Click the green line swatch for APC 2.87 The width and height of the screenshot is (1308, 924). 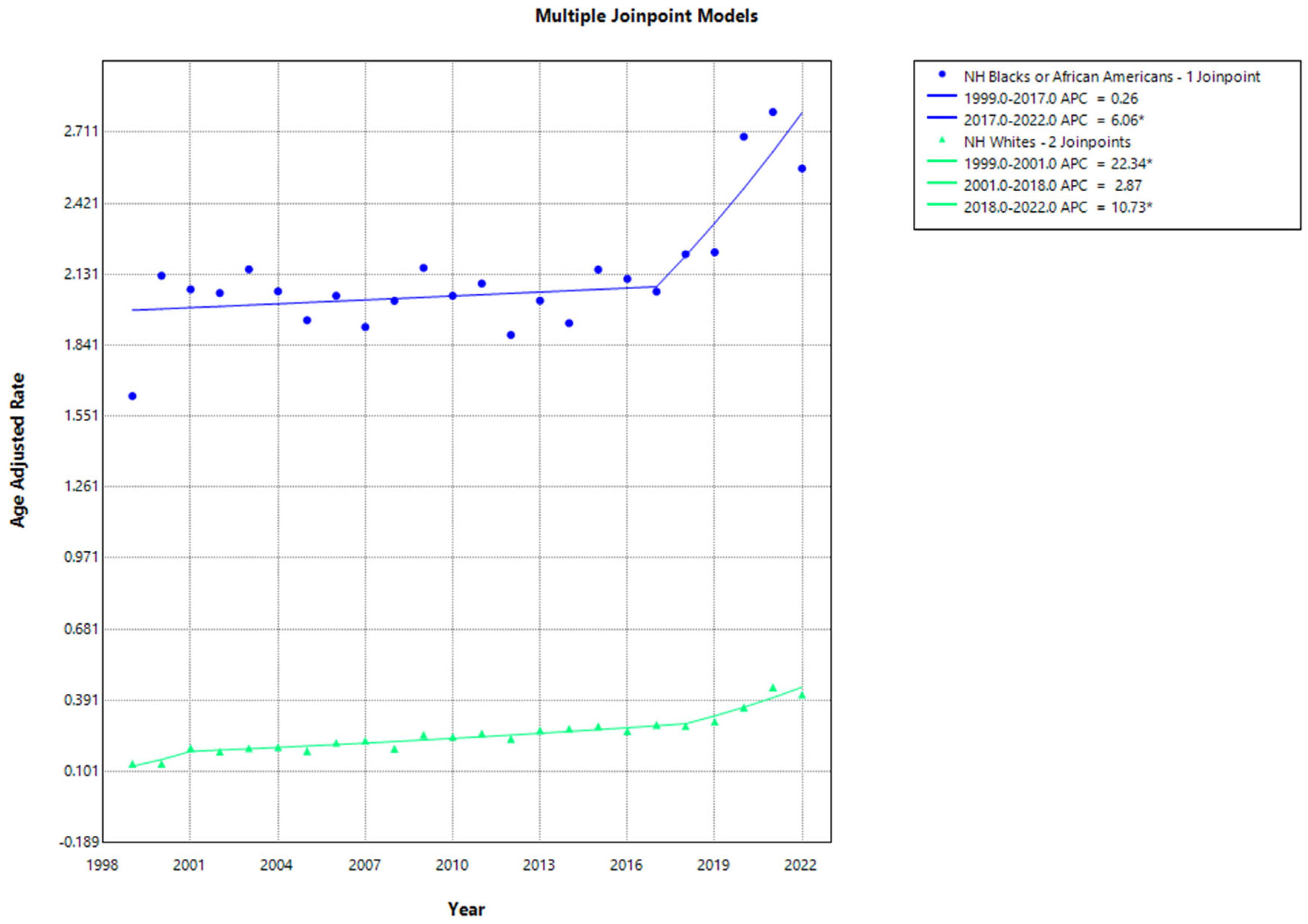tap(942, 183)
